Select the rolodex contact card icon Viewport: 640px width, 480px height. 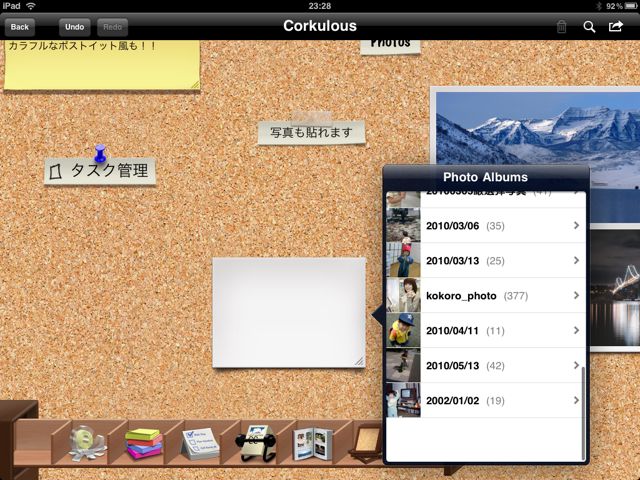coord(256,444)
